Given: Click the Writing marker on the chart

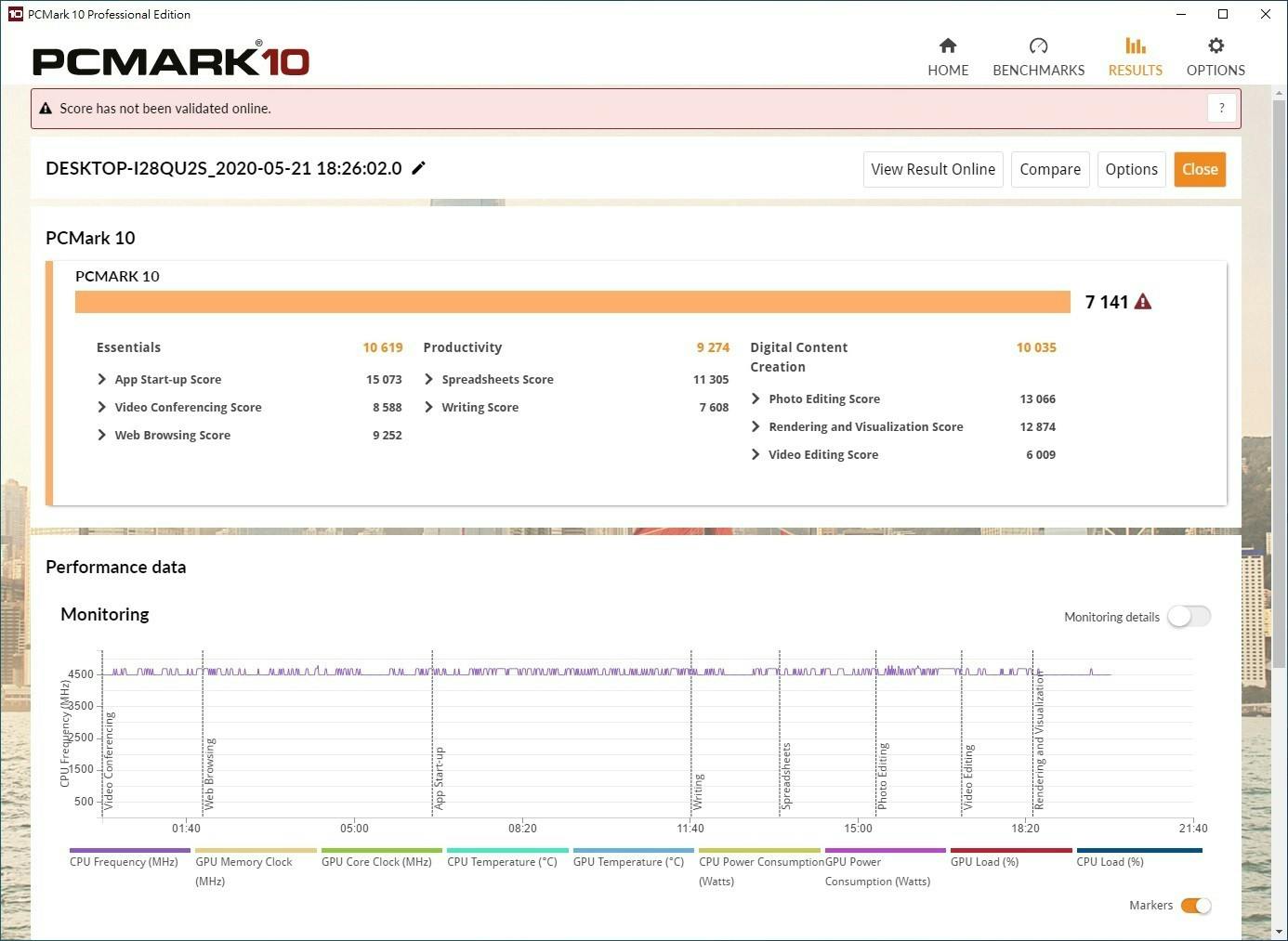Looking at the screenshot, I should (x=698, y=791).
